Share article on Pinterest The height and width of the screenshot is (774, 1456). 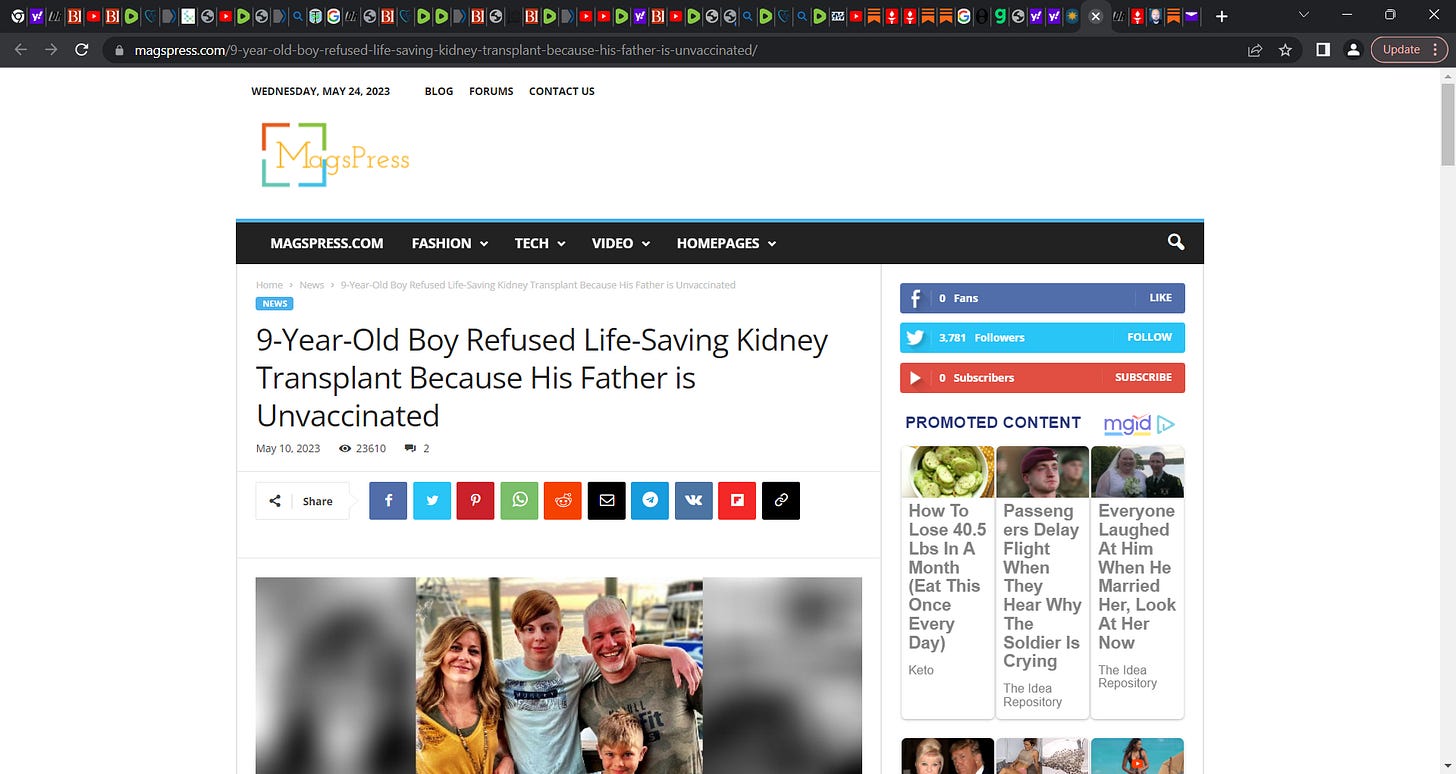pyautogui.click(x=476, y=500)
